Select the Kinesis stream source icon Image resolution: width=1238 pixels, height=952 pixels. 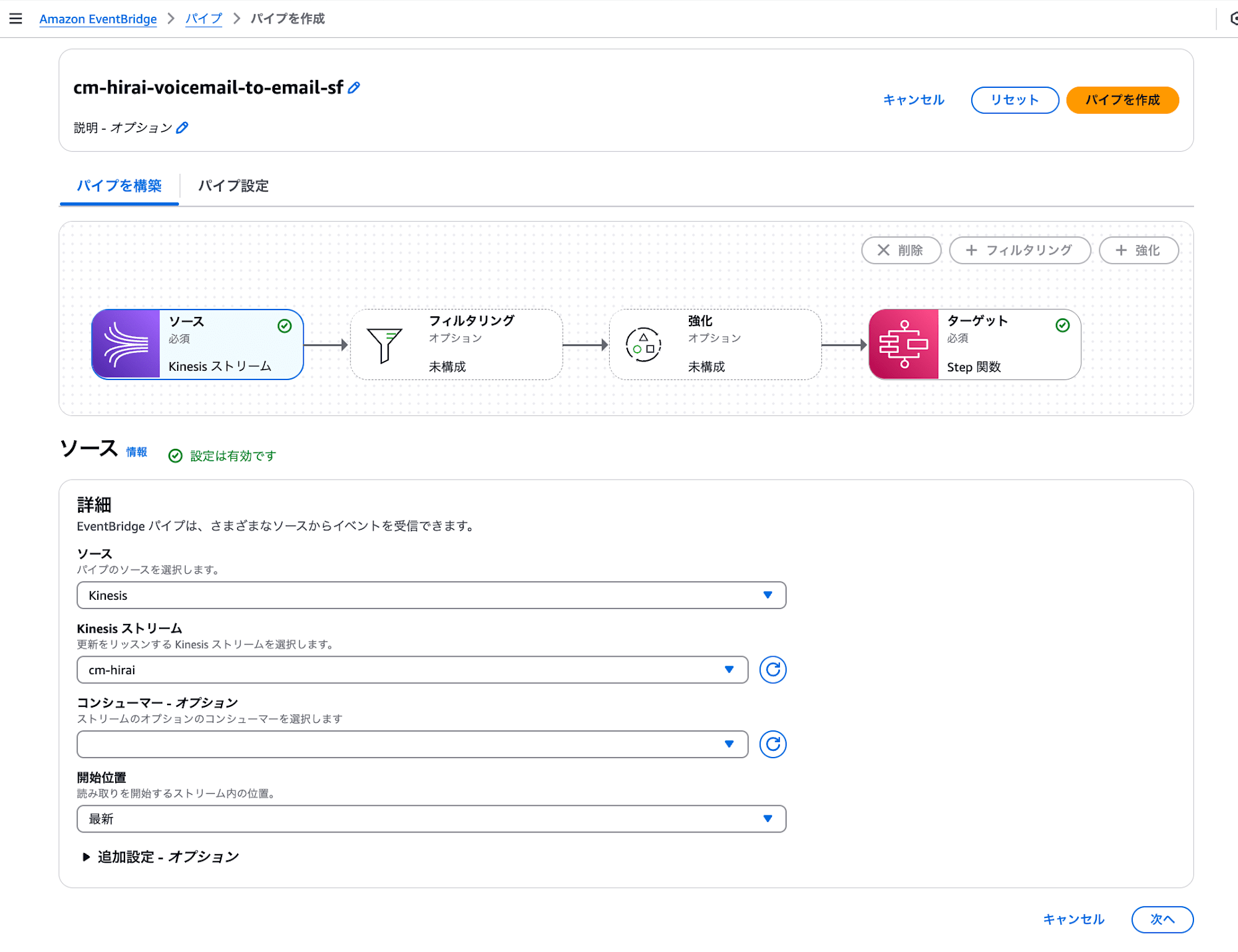126,344
